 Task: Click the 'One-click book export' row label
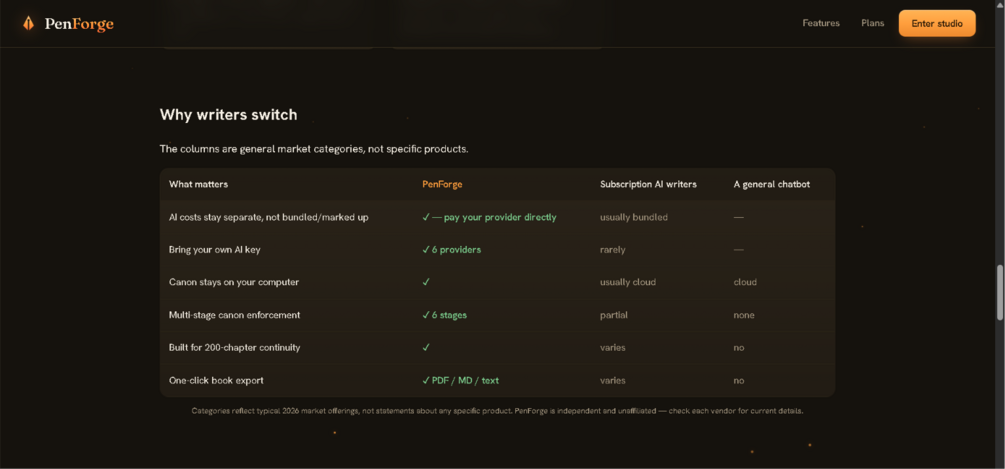tap(216, 380)
